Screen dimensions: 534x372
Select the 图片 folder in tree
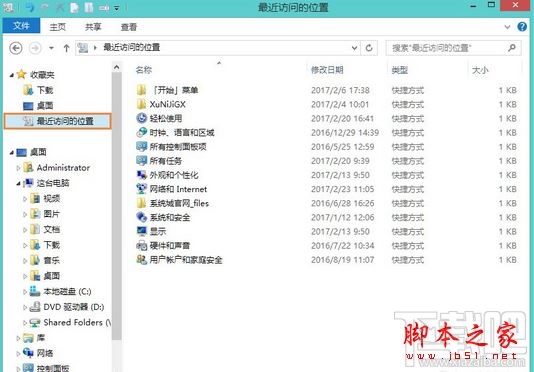[x=51, y=214]
